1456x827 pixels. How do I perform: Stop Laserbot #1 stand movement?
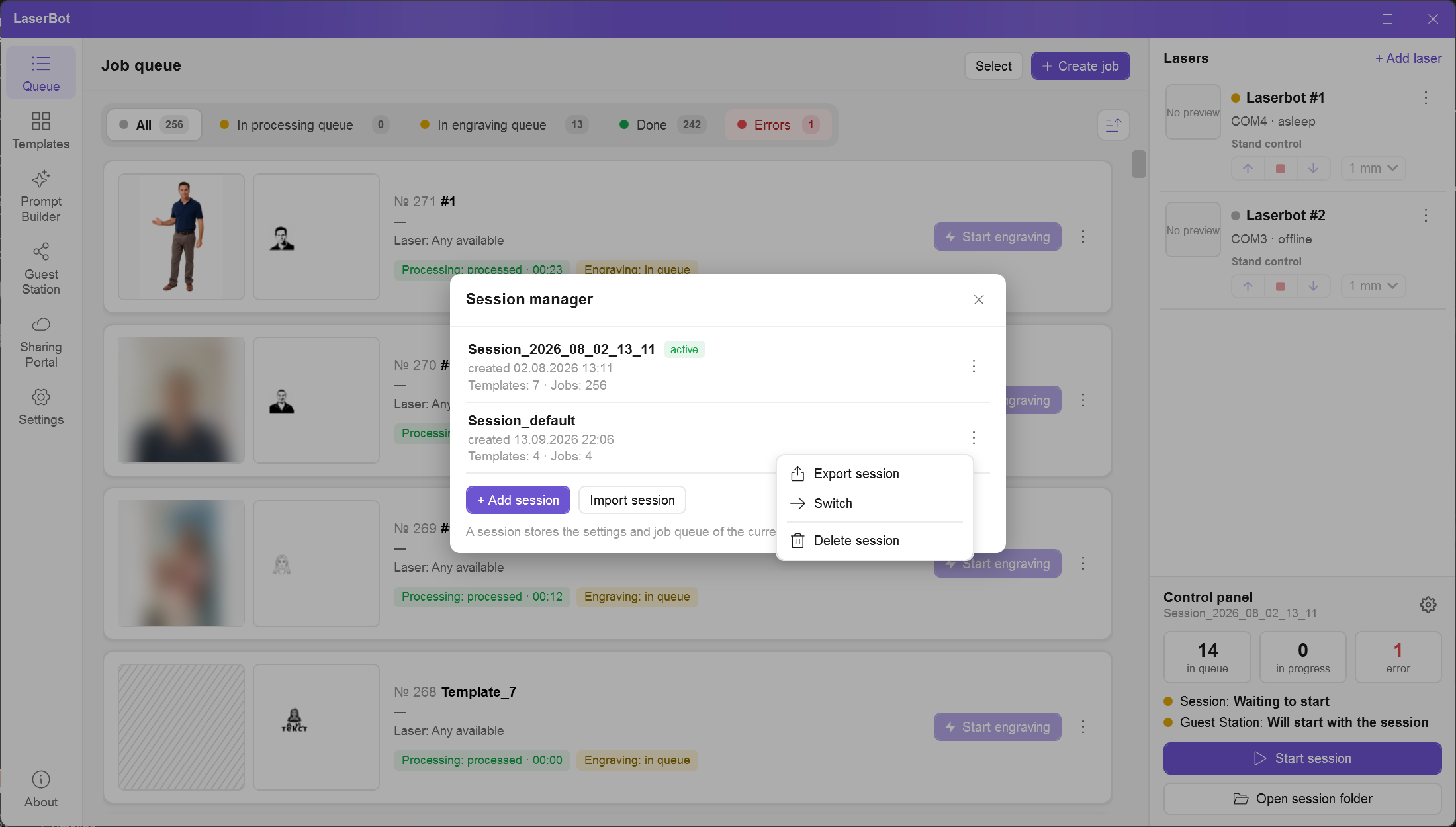[x=1281, y=169]
